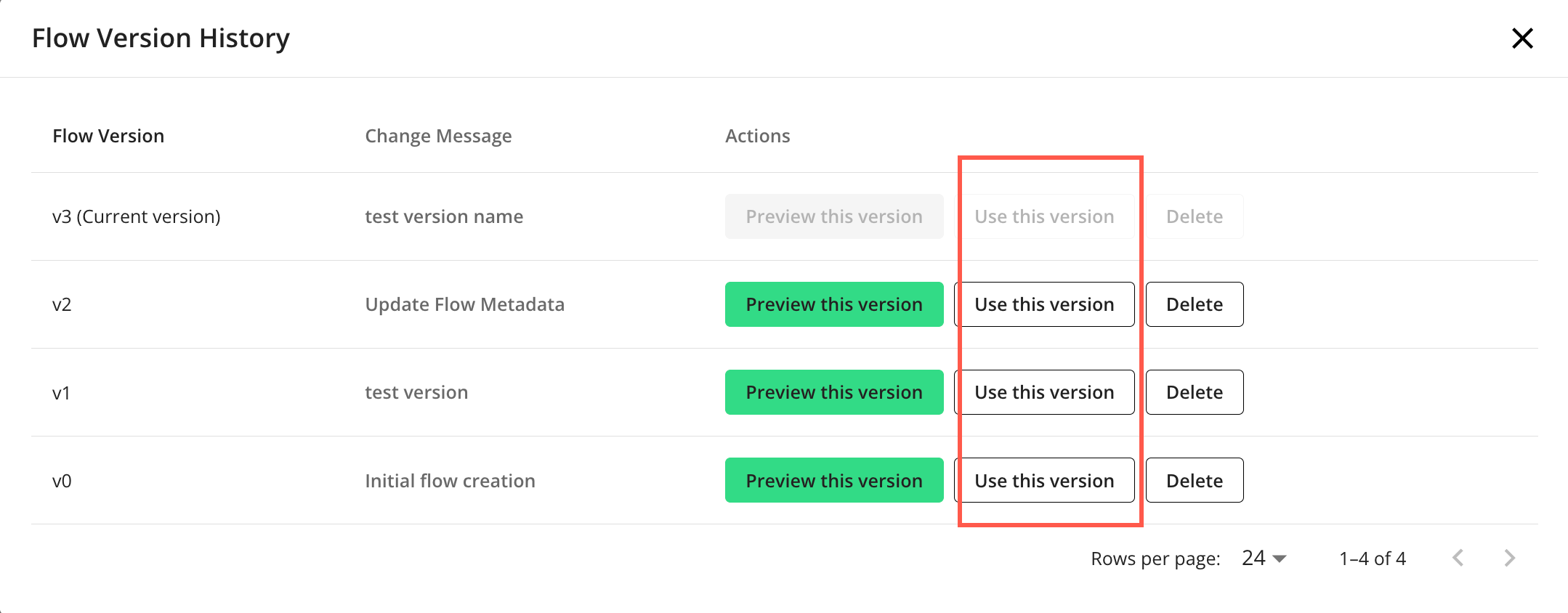Preview the v2 flow version

833,304
